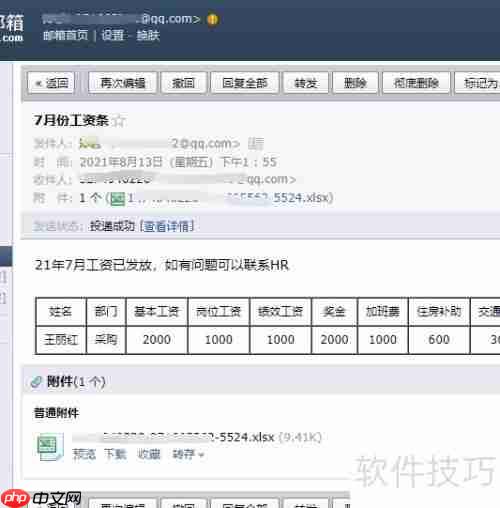Select the 住房补助 header cell
Viewport: 500px width, 508px height.
click(439, 312)
